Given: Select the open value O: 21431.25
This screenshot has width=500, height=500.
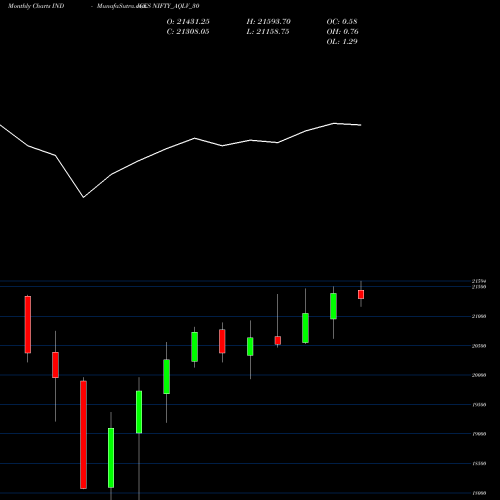Looking at the screenshot, I should click(188, 22).
